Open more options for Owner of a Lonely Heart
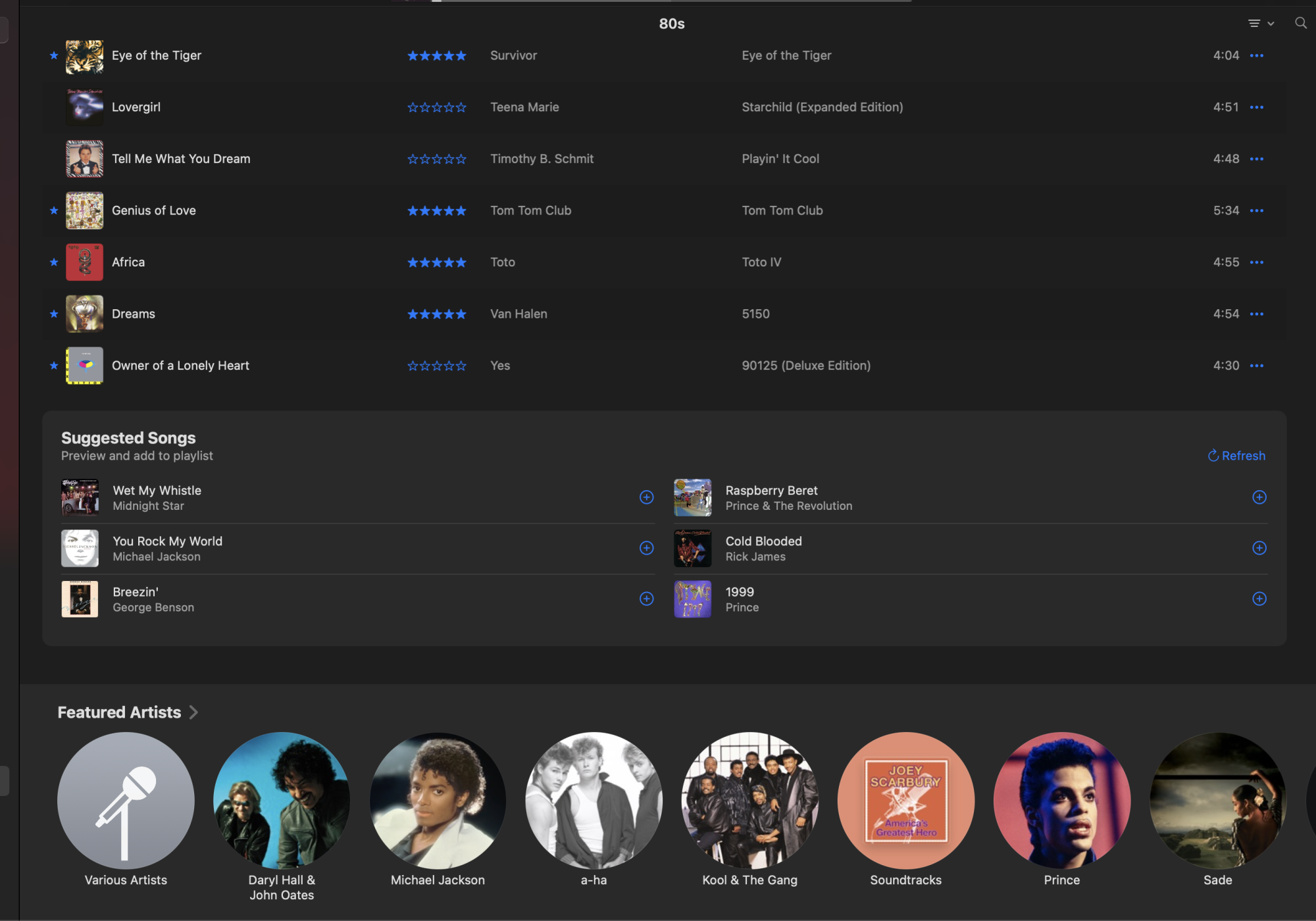Screen dimensions: 1316x921 [x=1256, y=366]
